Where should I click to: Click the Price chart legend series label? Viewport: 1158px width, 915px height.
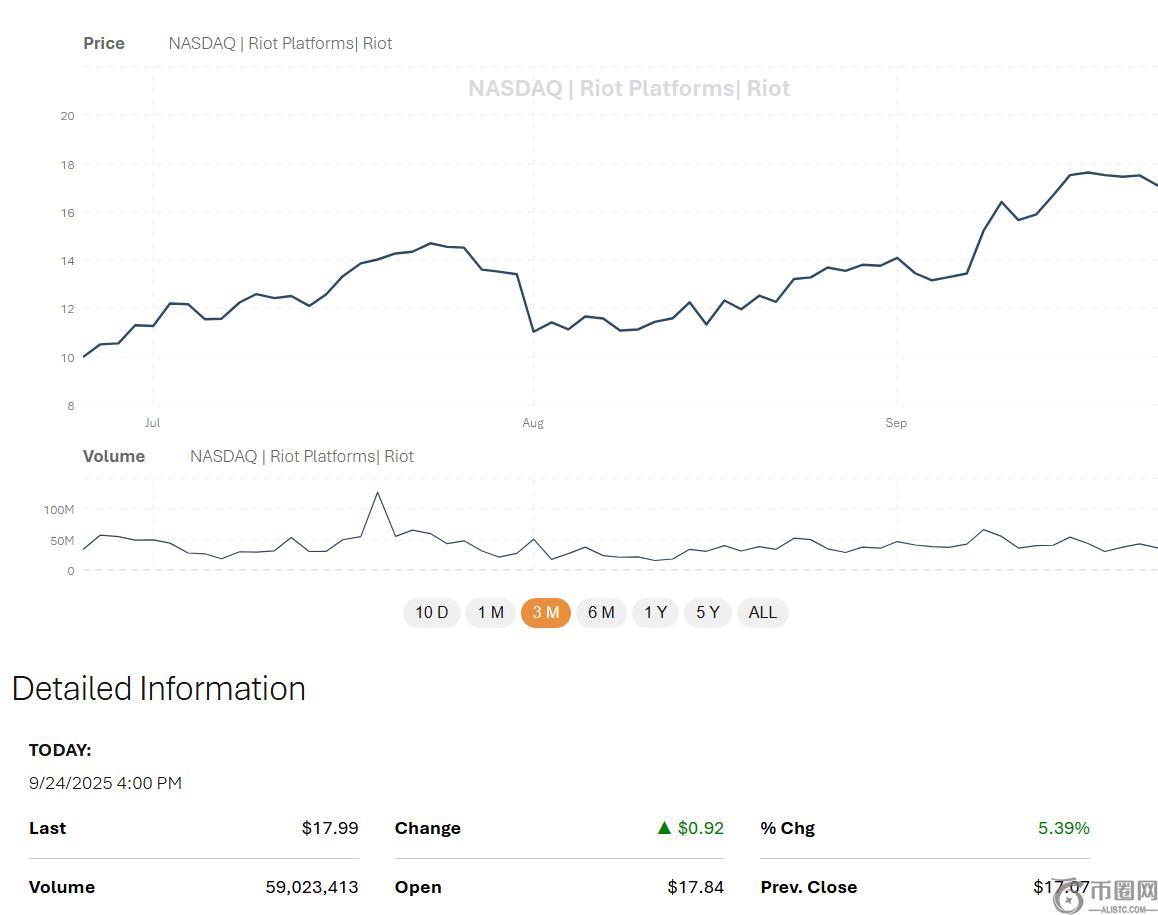(x=280, y=43)
